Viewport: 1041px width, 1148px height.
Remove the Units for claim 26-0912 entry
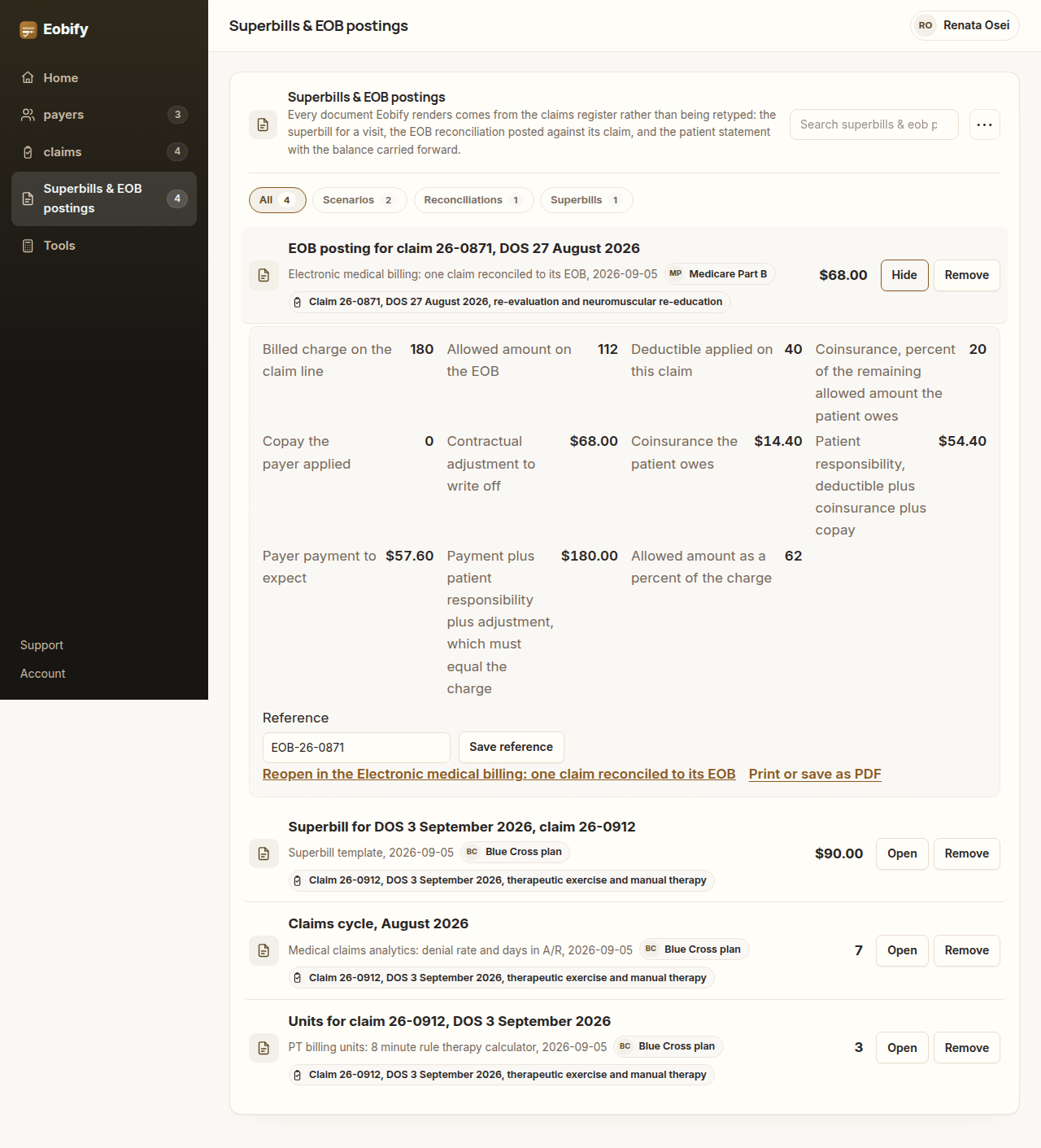point(967,1048)
